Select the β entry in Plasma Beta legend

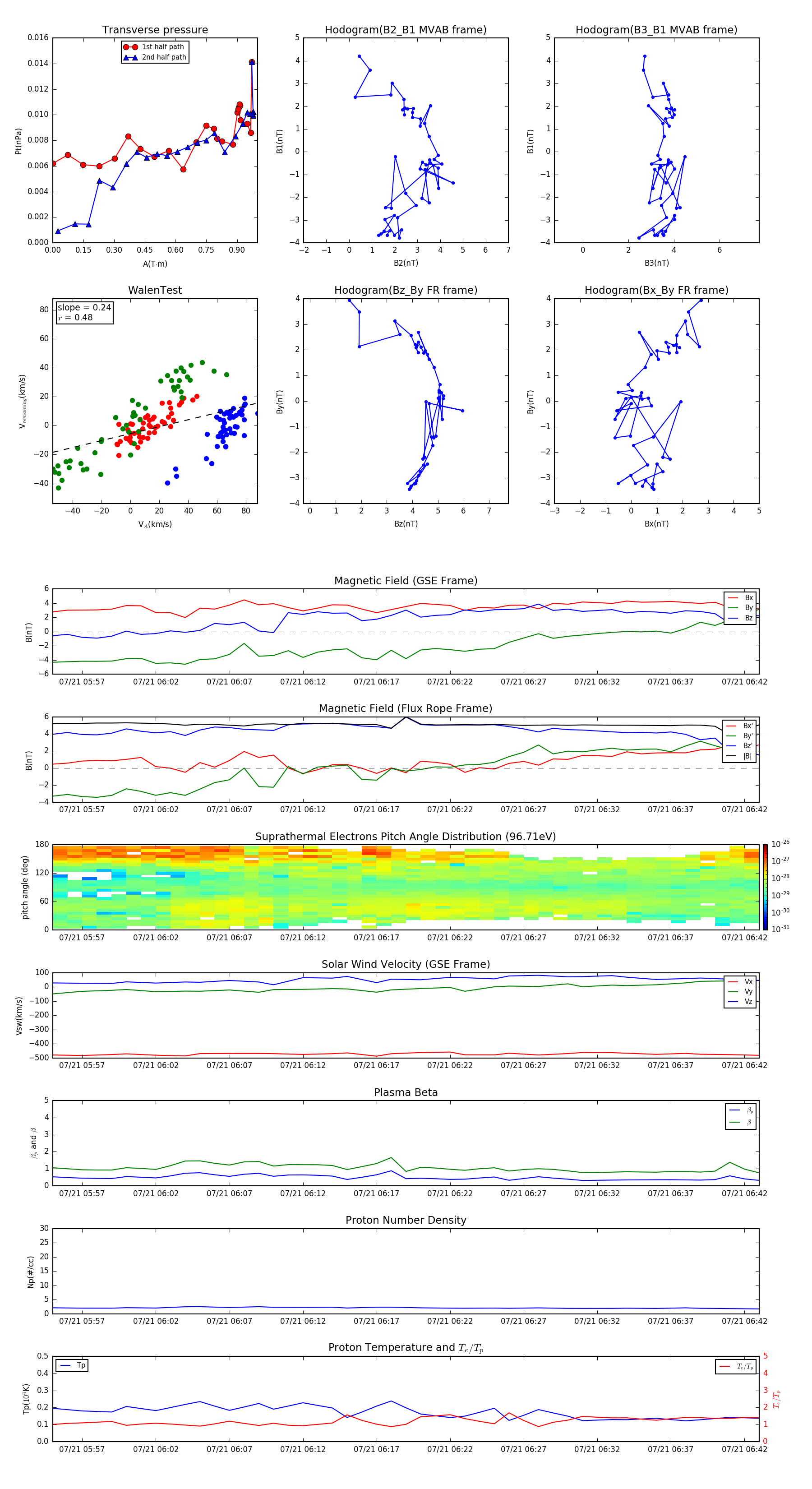(x=742, y=1123)
